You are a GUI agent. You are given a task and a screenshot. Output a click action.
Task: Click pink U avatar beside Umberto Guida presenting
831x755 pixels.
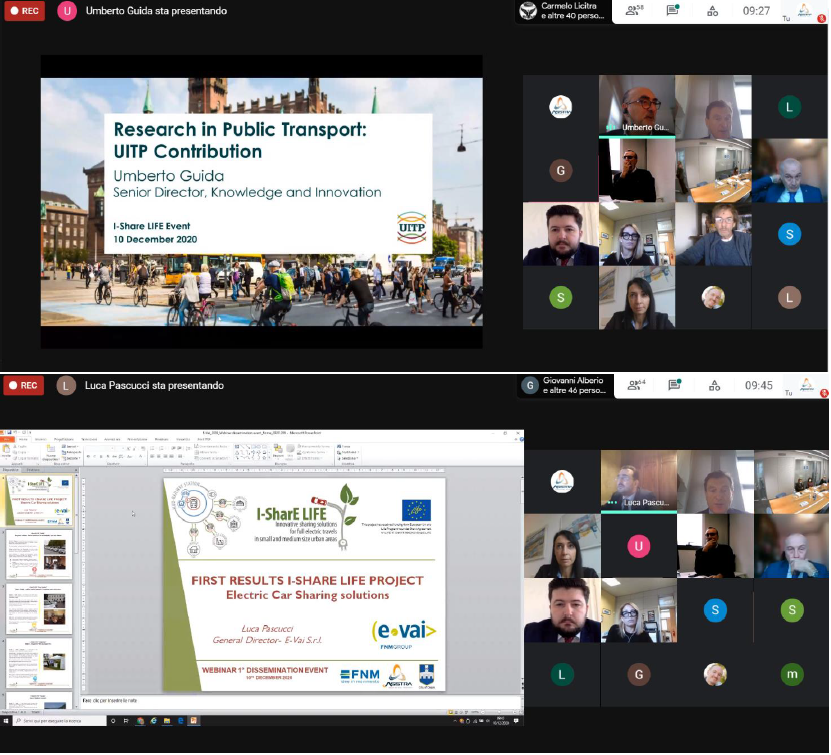(x=67, y=11)
